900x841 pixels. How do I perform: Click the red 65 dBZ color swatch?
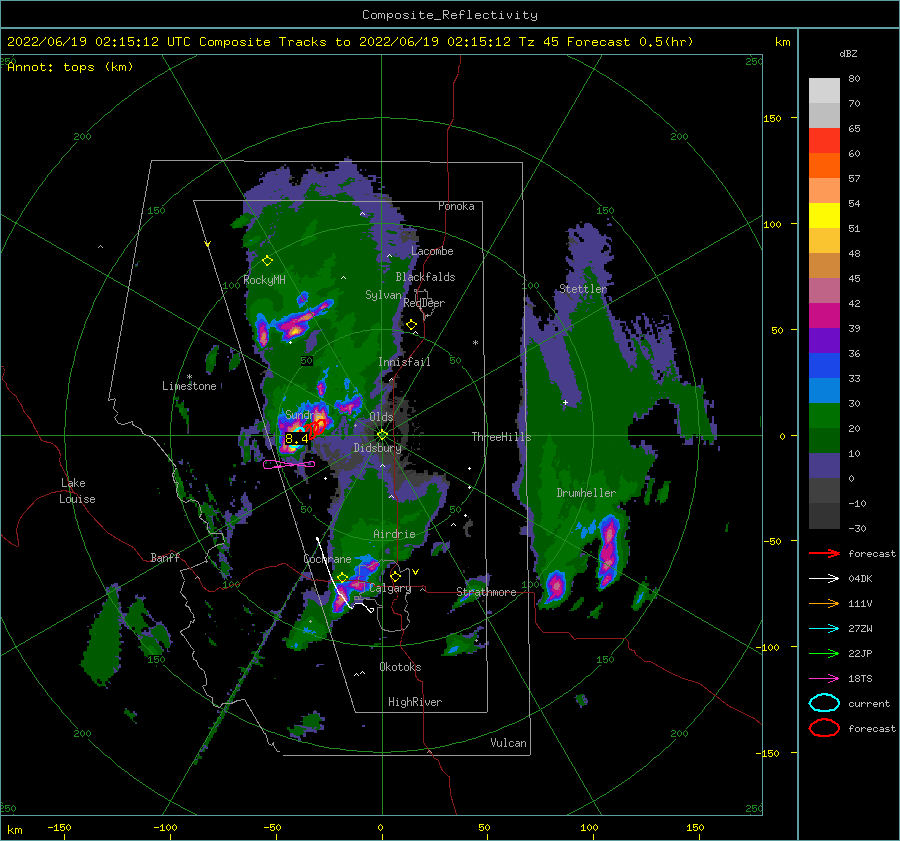(x=824, y=141)
